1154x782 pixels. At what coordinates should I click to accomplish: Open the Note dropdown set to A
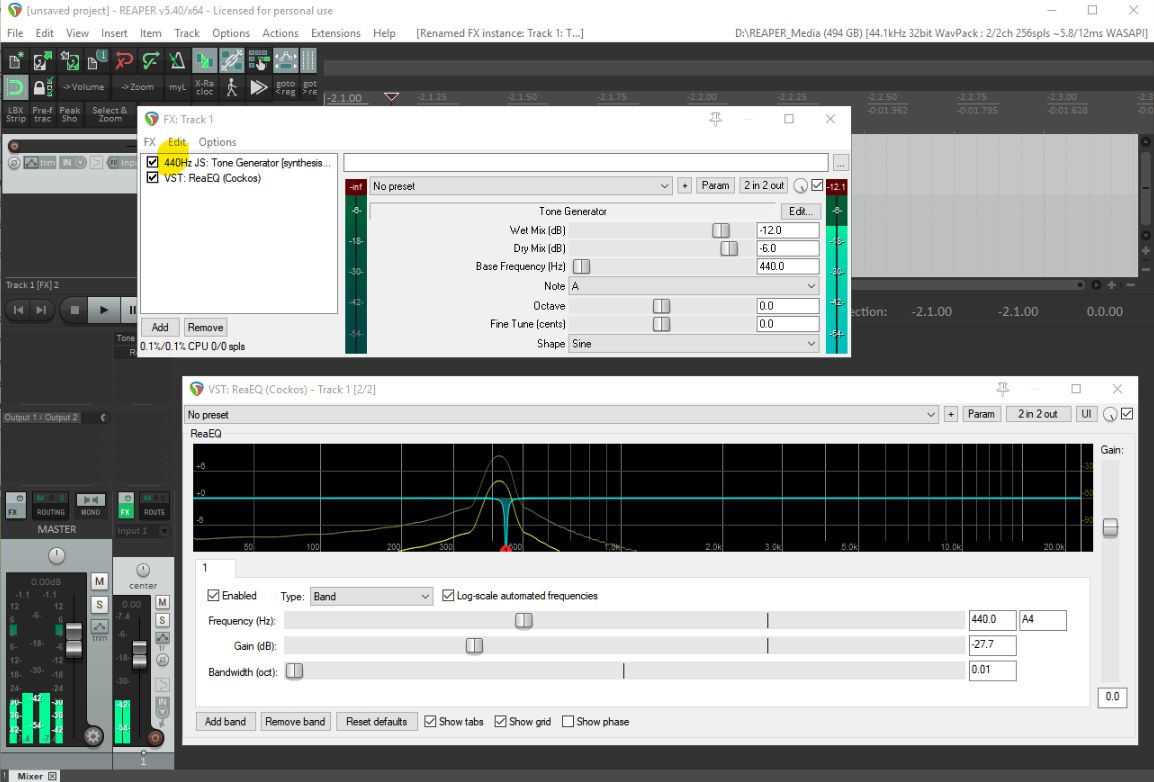pyautogui.click(x=693, y=285)
